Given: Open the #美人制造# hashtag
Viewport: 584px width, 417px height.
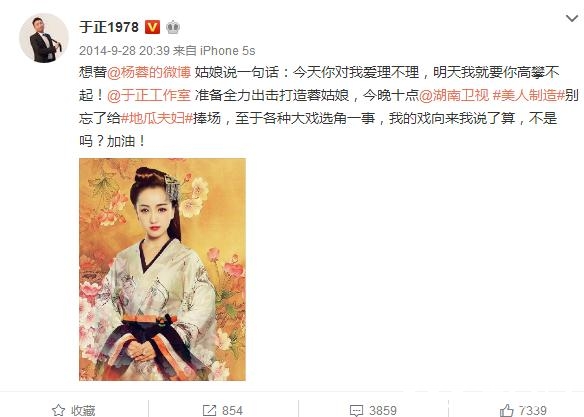Looking at the screenshot, I should (x=529, y=95).
